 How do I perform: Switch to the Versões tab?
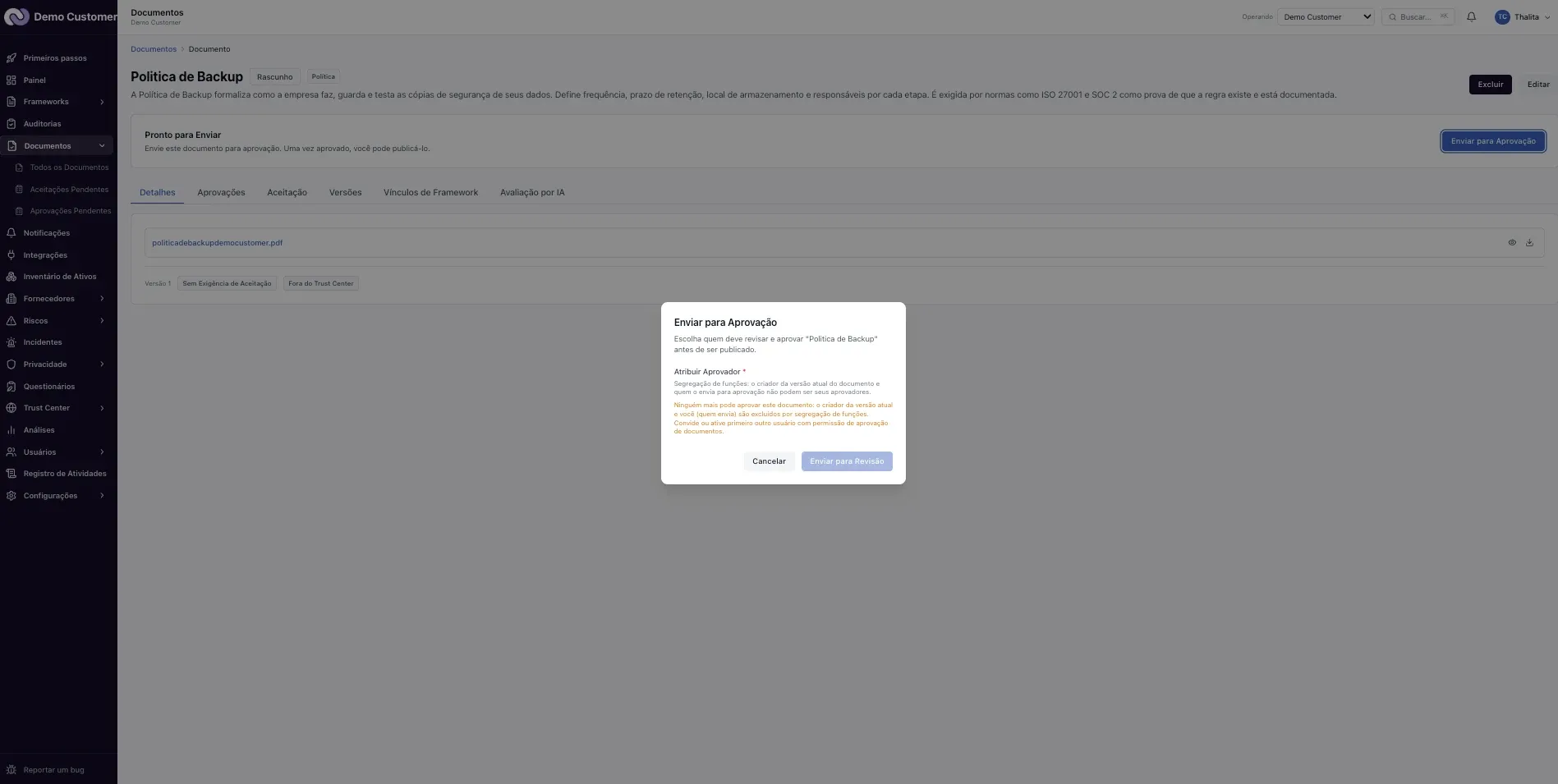click(345, 193)
